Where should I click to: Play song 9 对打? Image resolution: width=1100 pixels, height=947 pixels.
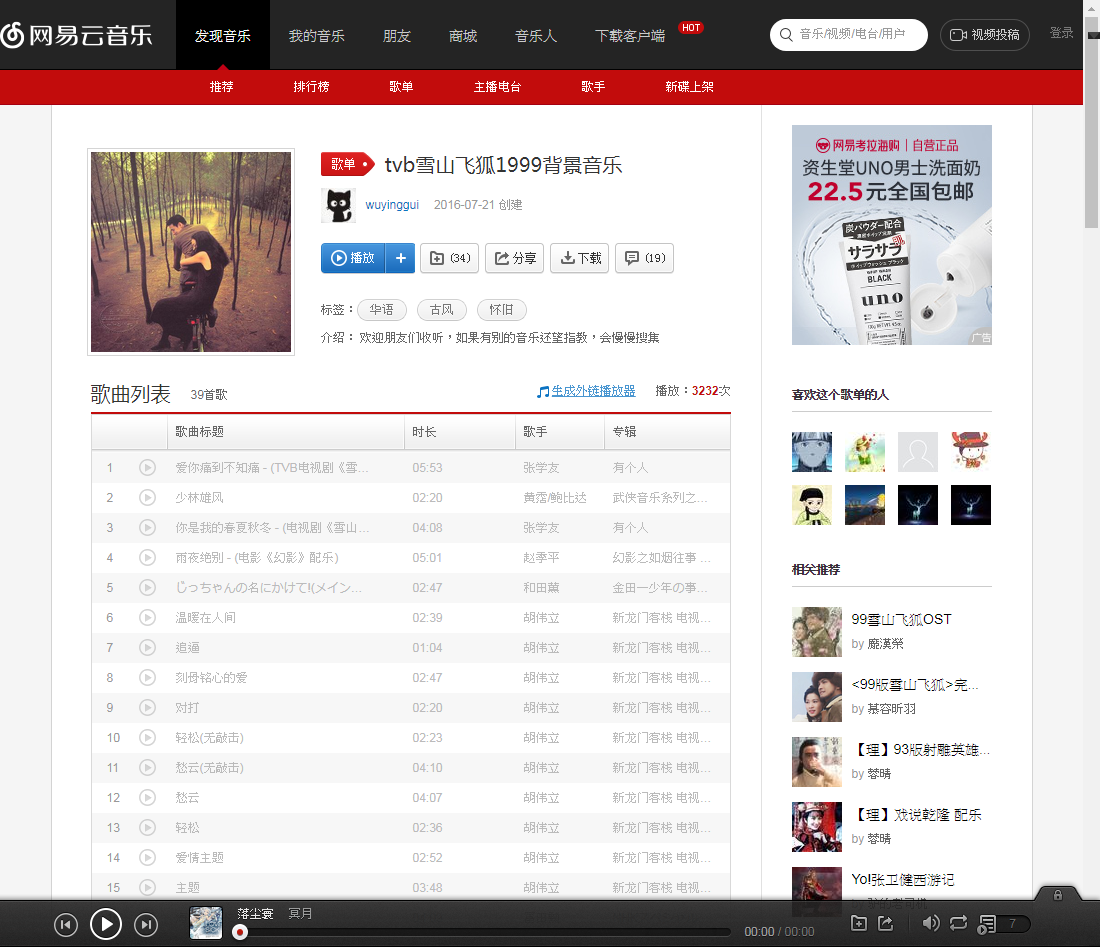[x=147, y=708]
